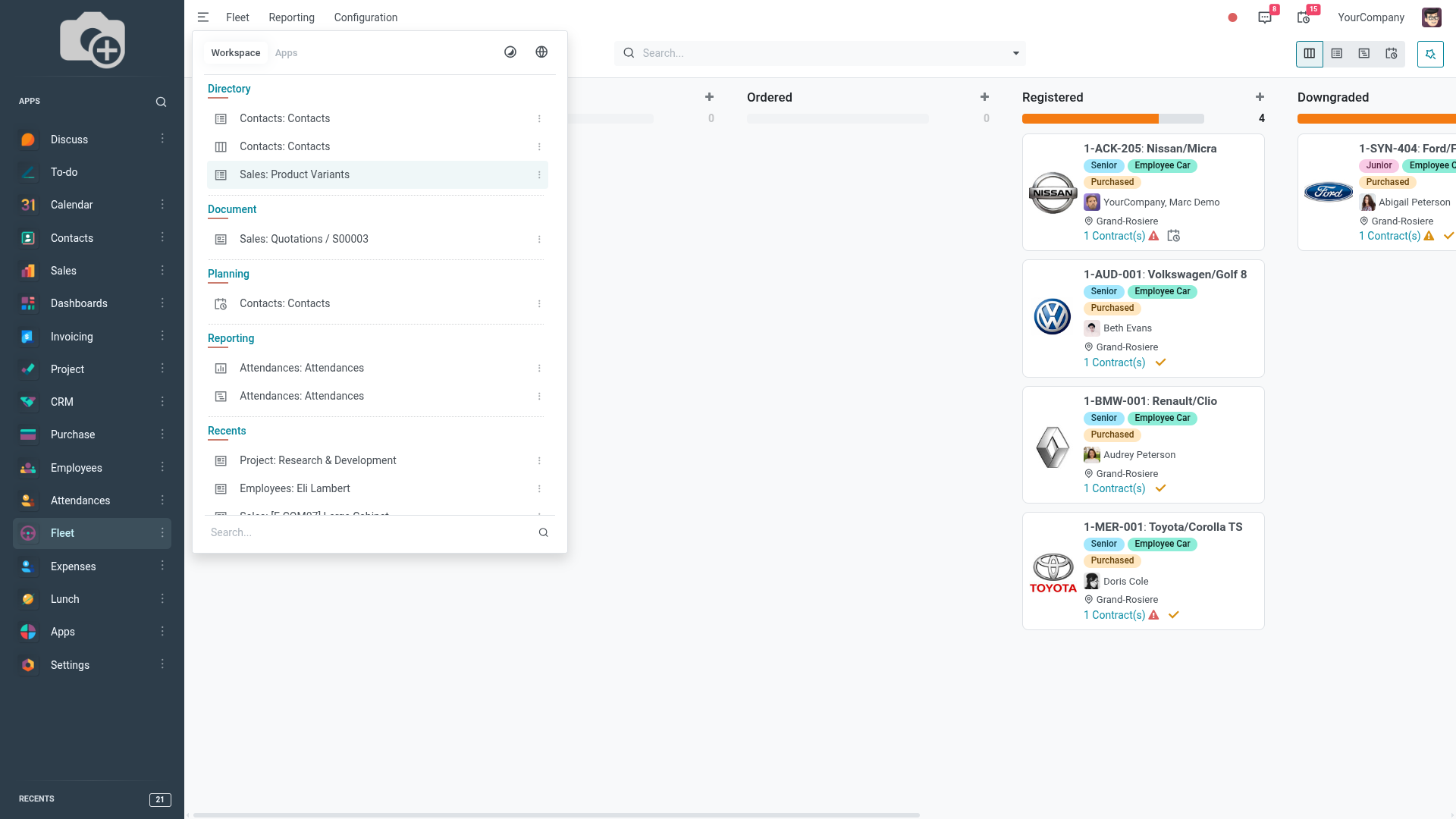Click the pin icon button at top right
1456x819 pixels.
coord(1430,54)
